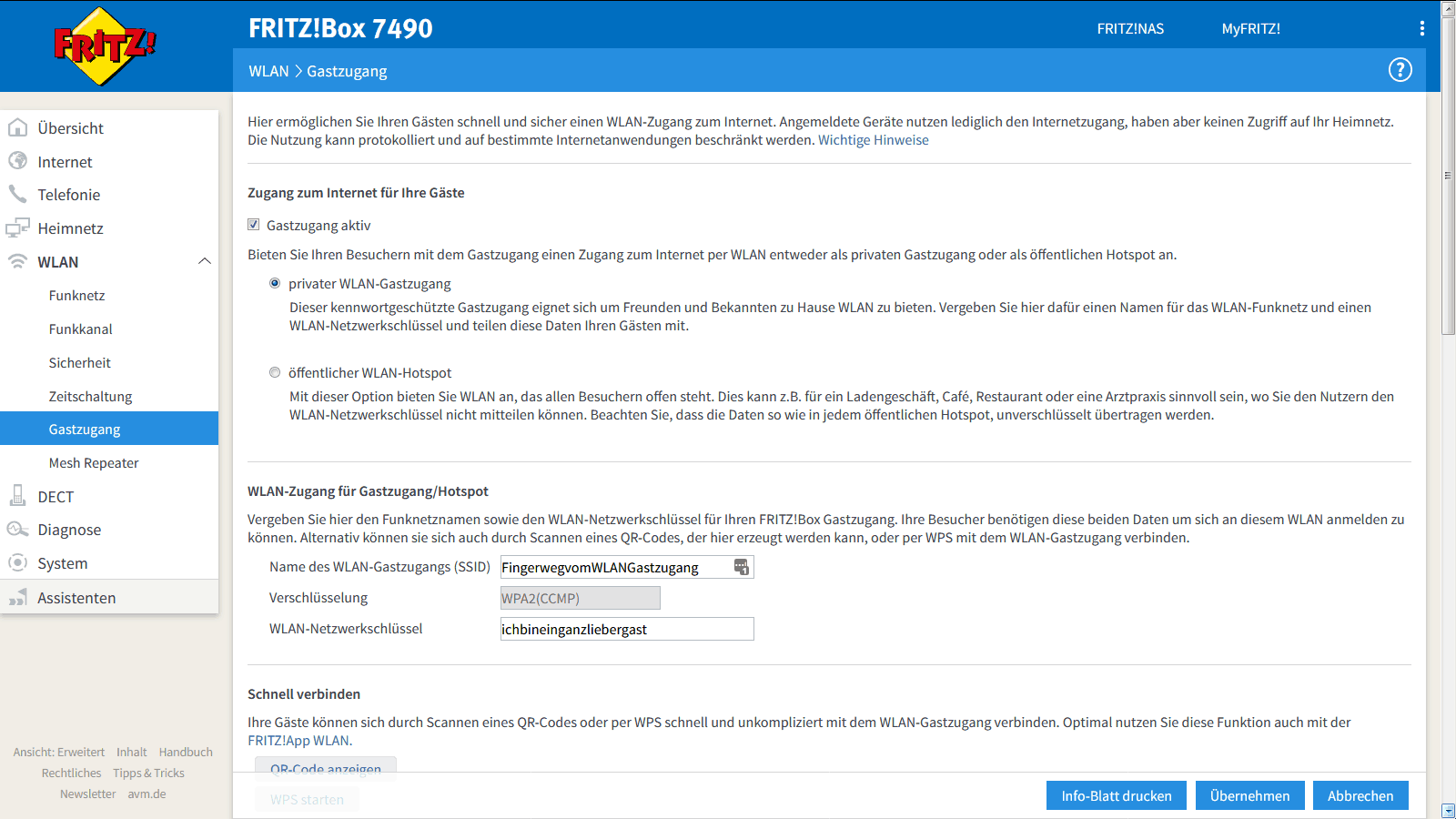
Task: Click the Ansicht: Erweitert link
Action: coord(59,752)
